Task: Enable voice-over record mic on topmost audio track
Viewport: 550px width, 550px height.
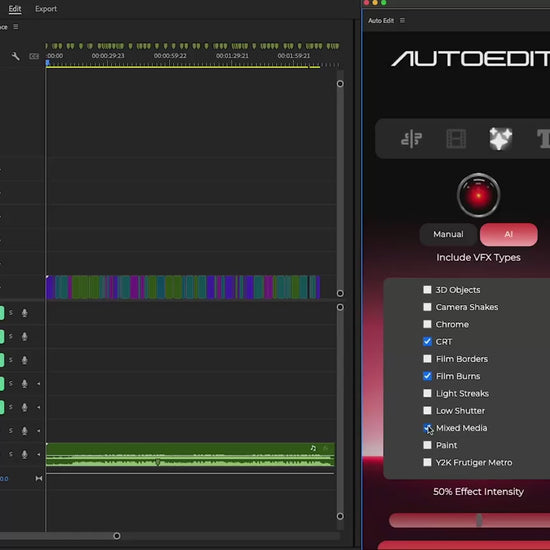Action: [25, 313]
